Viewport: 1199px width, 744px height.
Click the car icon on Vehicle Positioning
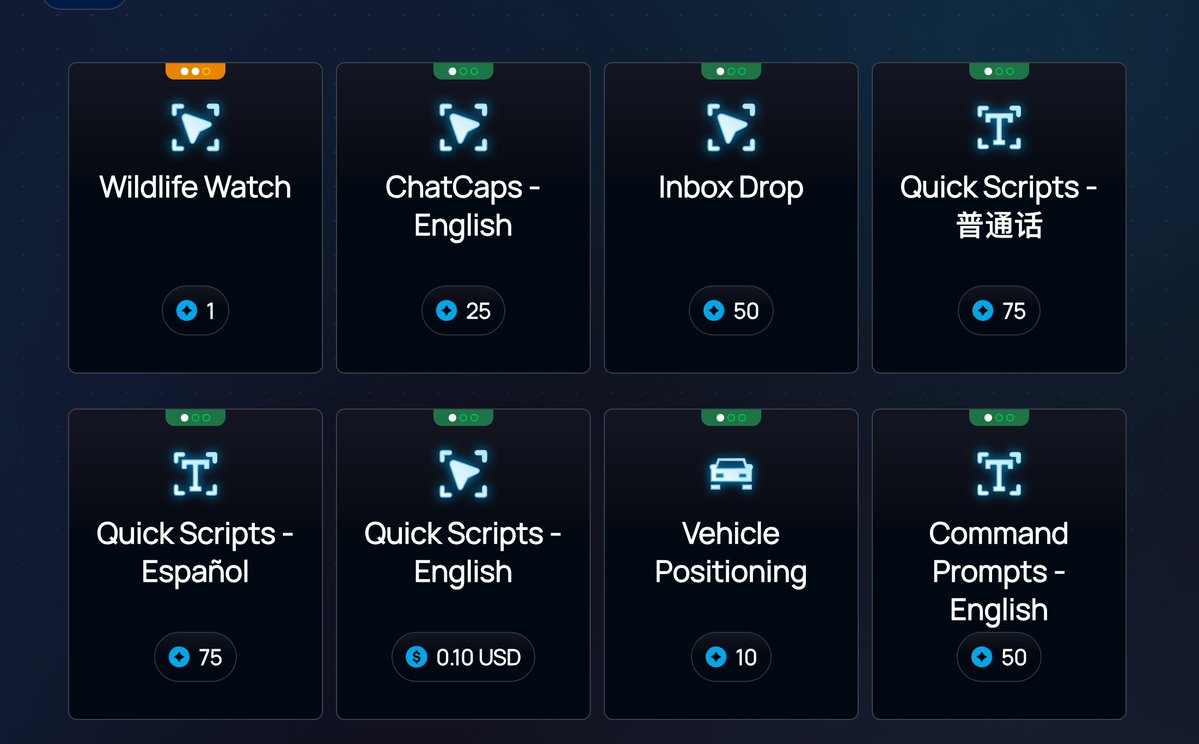point(730,473)
